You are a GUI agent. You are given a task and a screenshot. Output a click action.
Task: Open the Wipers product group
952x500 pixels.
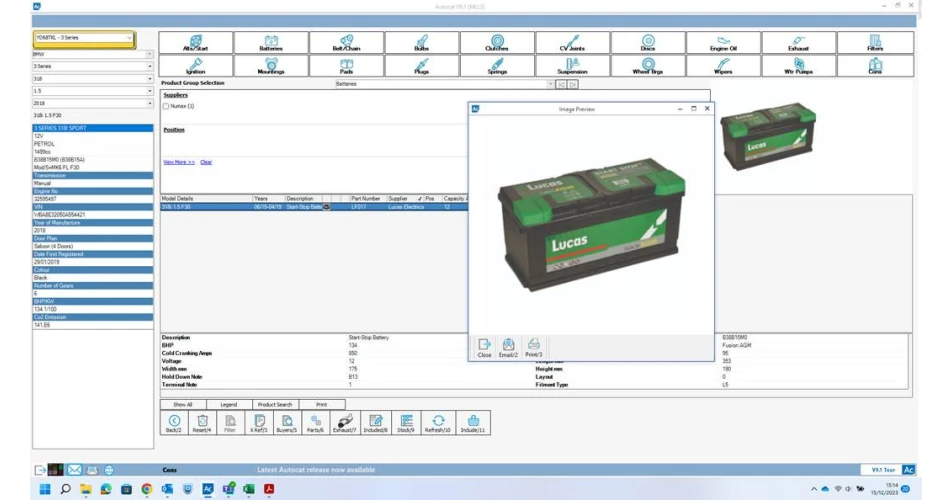click(x=723, y=66)
